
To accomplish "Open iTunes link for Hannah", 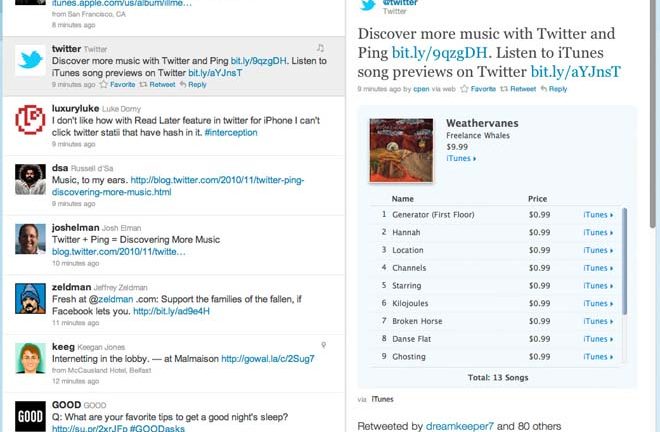I will pos(598,232).
